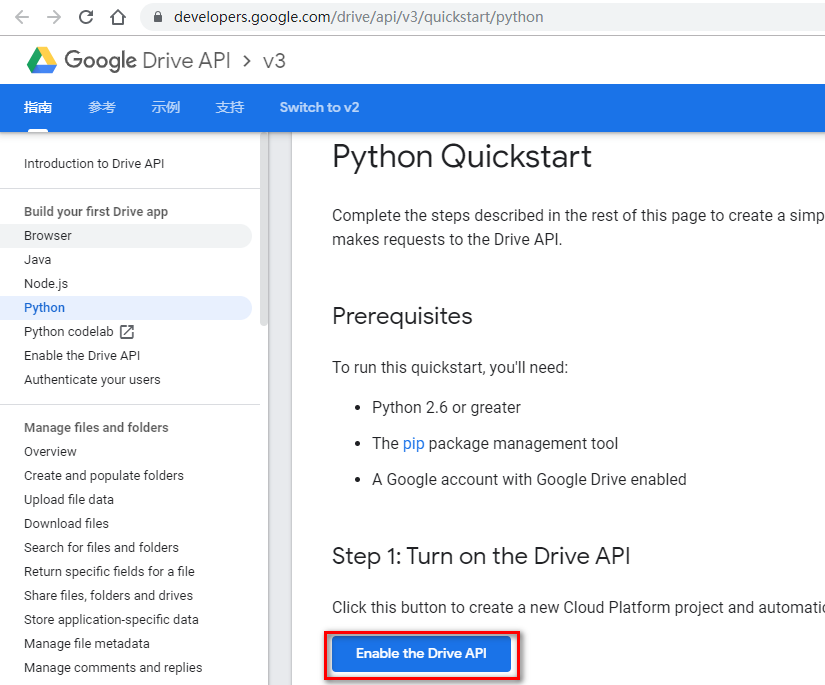This screenshot has width=825, height=685.
Task: Go to browser home page icon
Action: pos(118,17)
